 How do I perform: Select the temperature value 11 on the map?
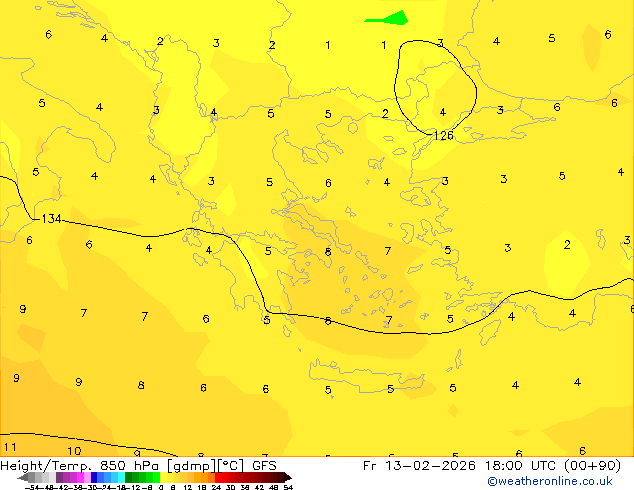click(x=10, y=447)
